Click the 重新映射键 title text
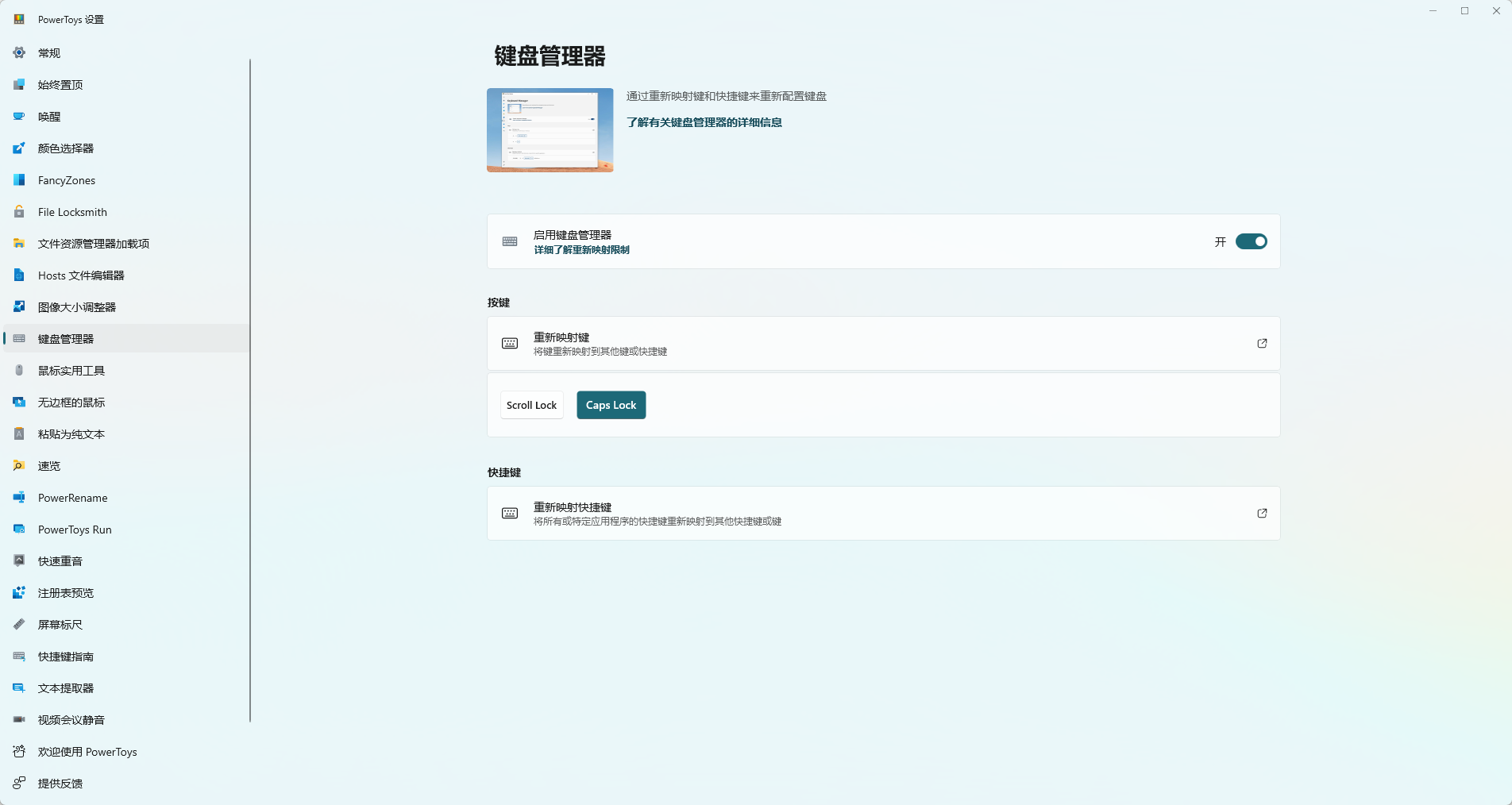The image size is (1512, 805). [x=561, y=337]
